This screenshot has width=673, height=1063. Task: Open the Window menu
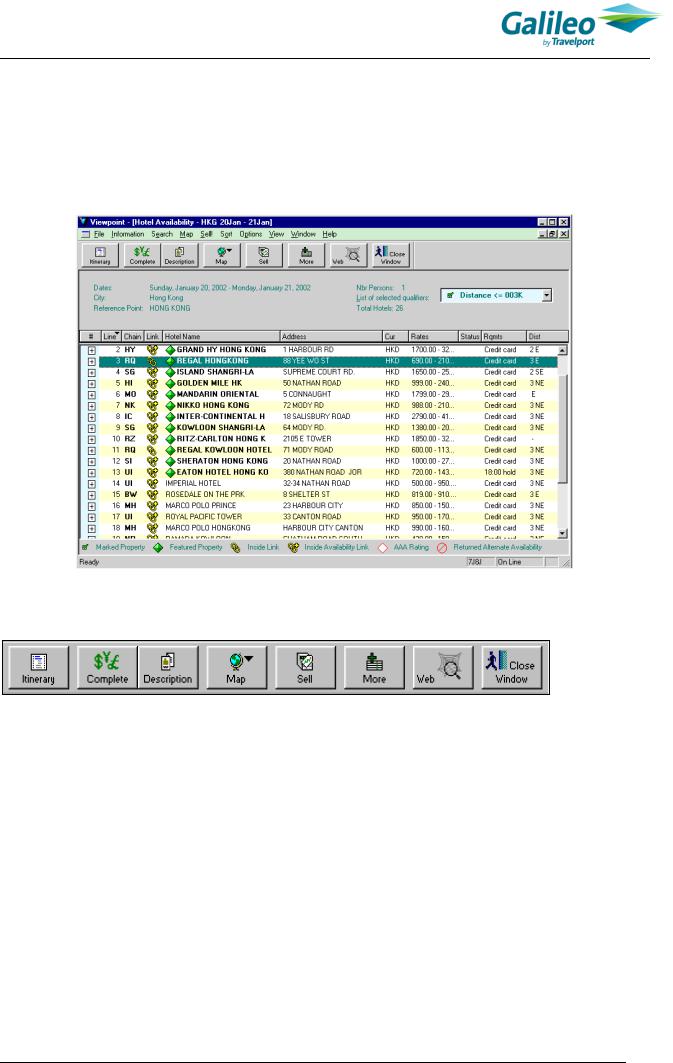(x=304, y=234)
